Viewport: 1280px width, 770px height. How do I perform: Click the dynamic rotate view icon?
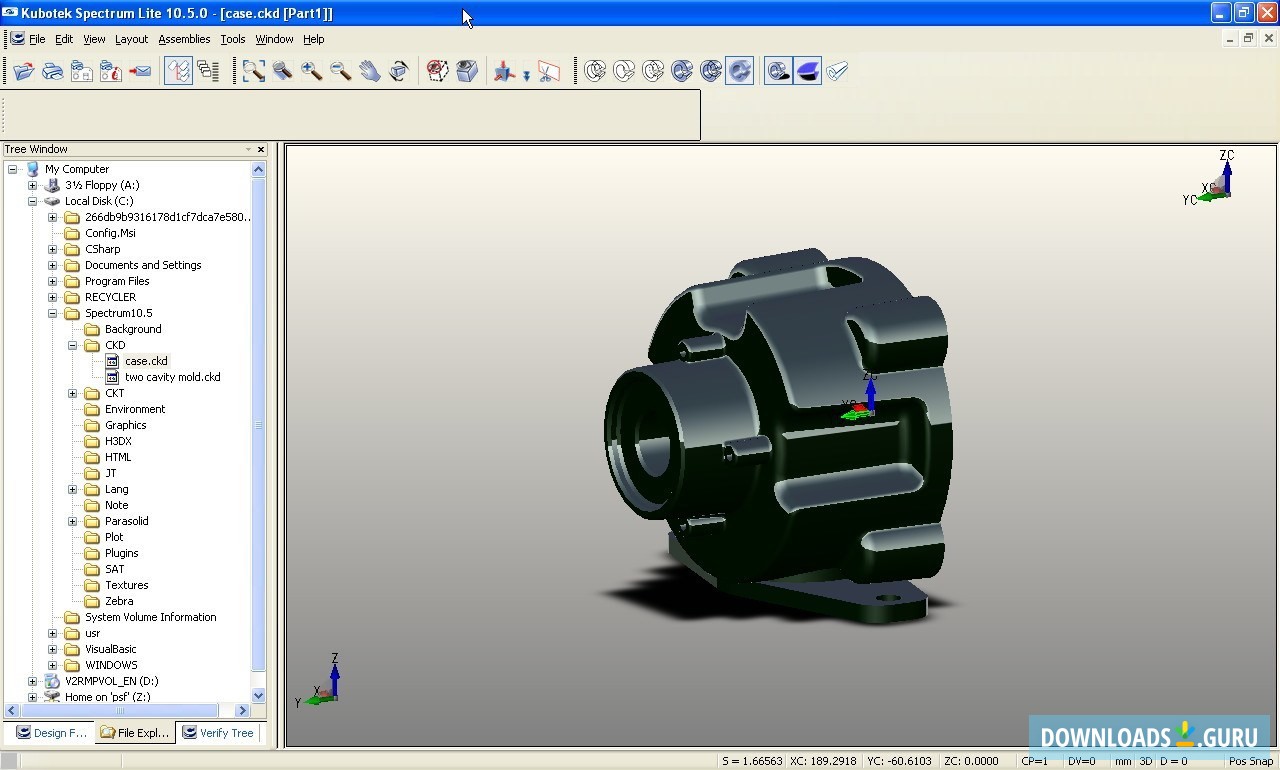[399, 71]
